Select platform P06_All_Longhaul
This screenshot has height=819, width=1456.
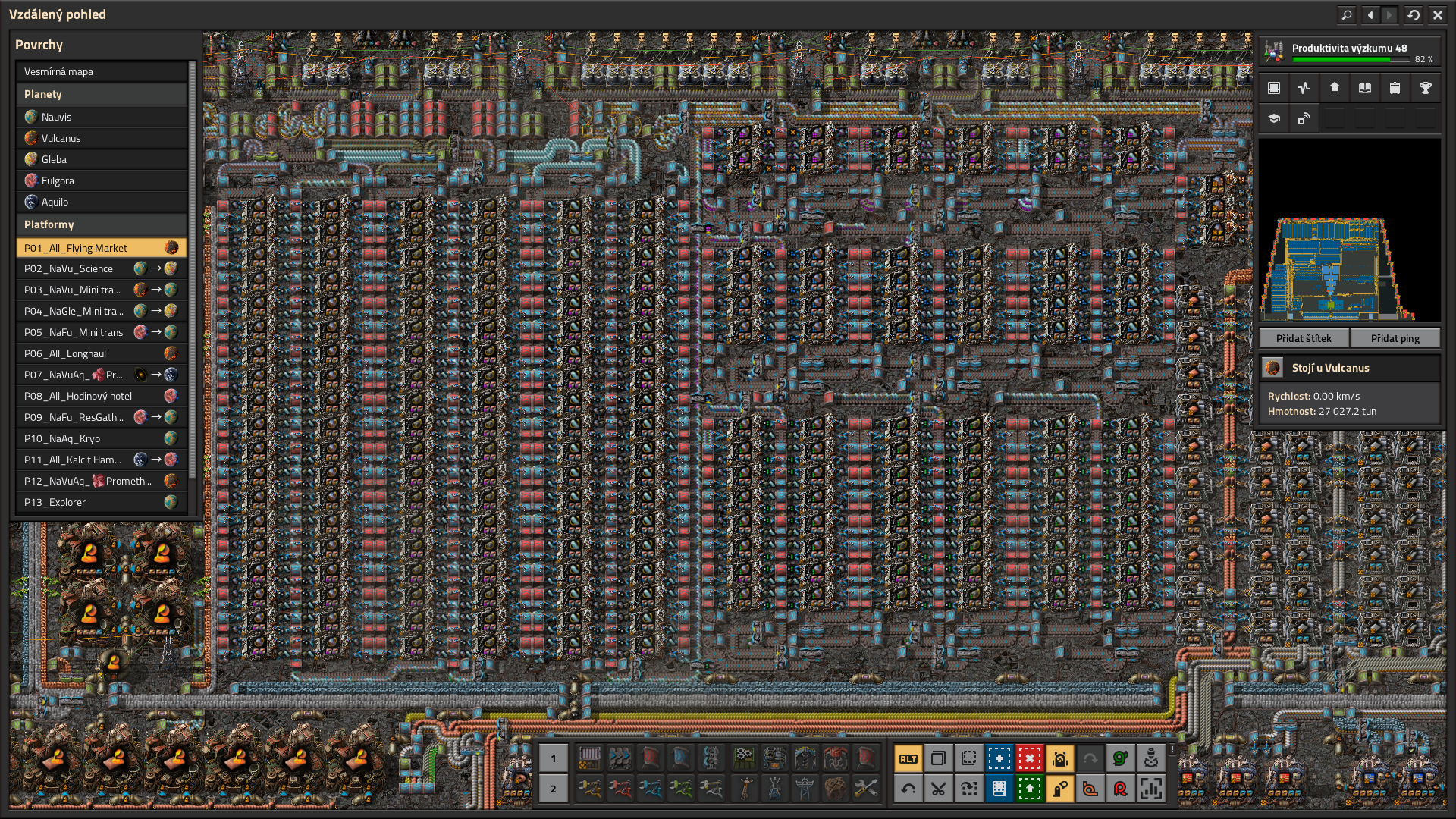(x=102, y=353)
